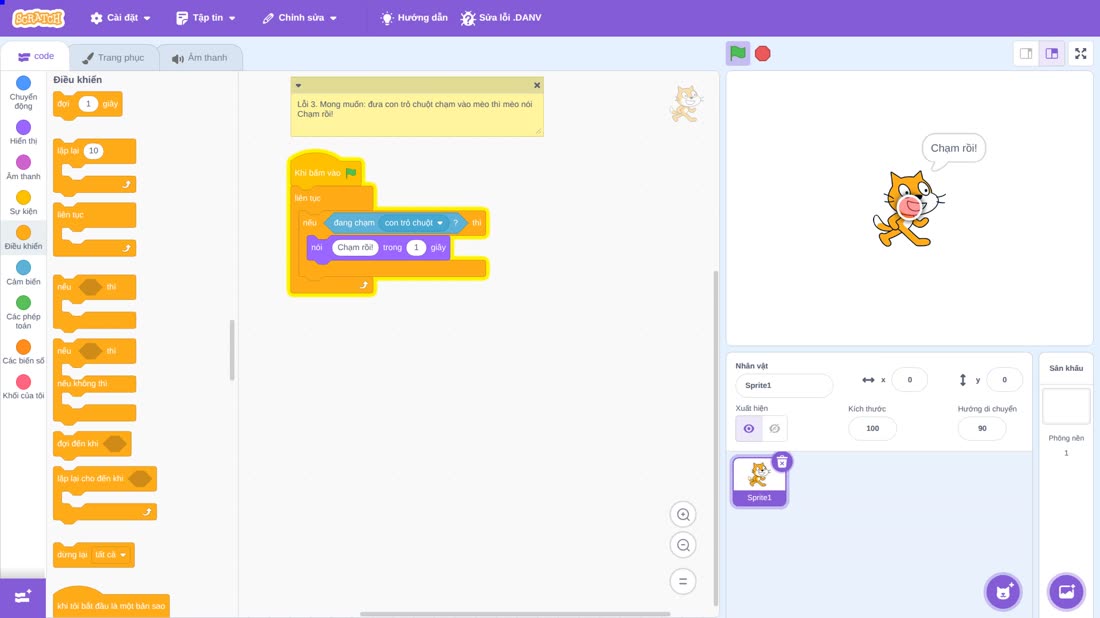Open the Tập tin file menu

206,18
